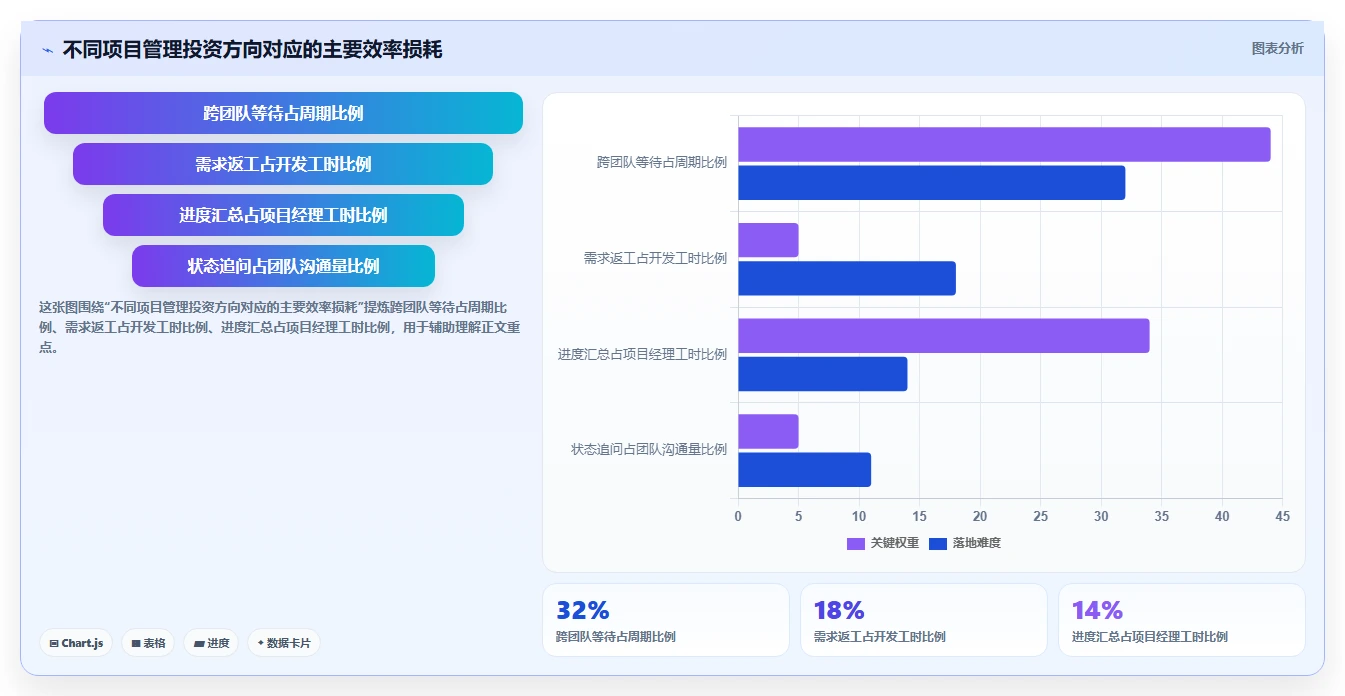Image resolution: width=1345 pixels, height=696 pixels.
Task: Click purple bar for 需求返工占开发工时比例
Action: (x=768, y=240)
